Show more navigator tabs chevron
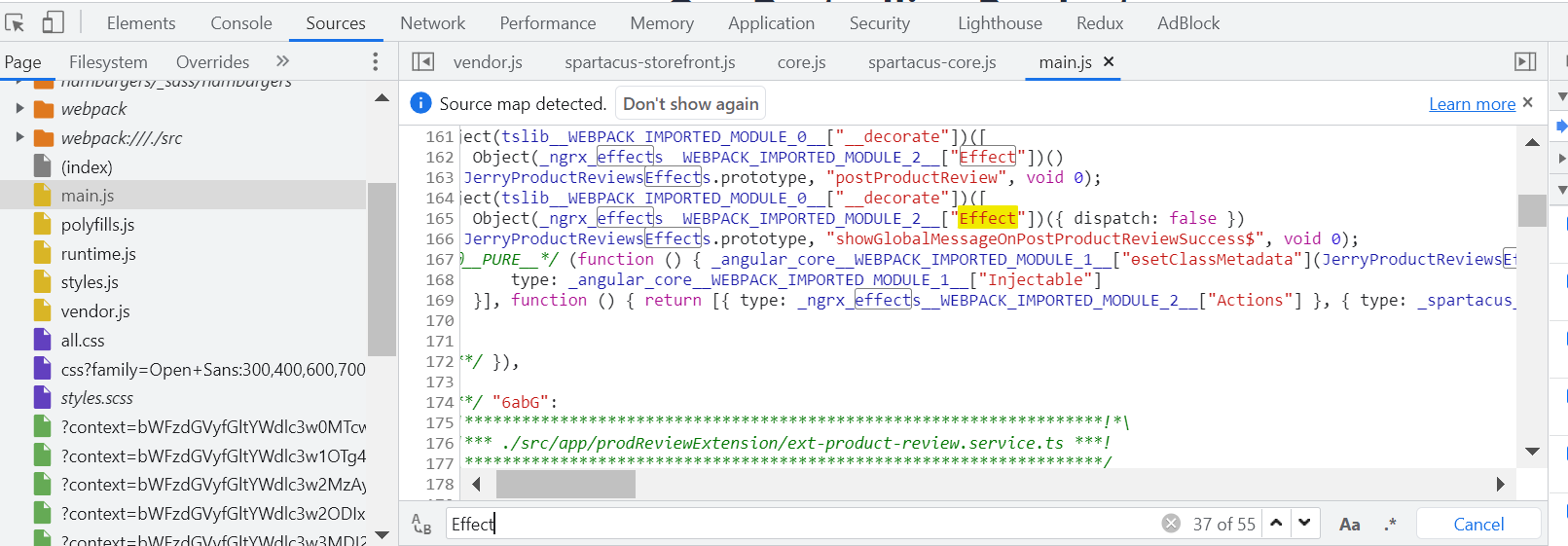 click(x=282, y=61)
